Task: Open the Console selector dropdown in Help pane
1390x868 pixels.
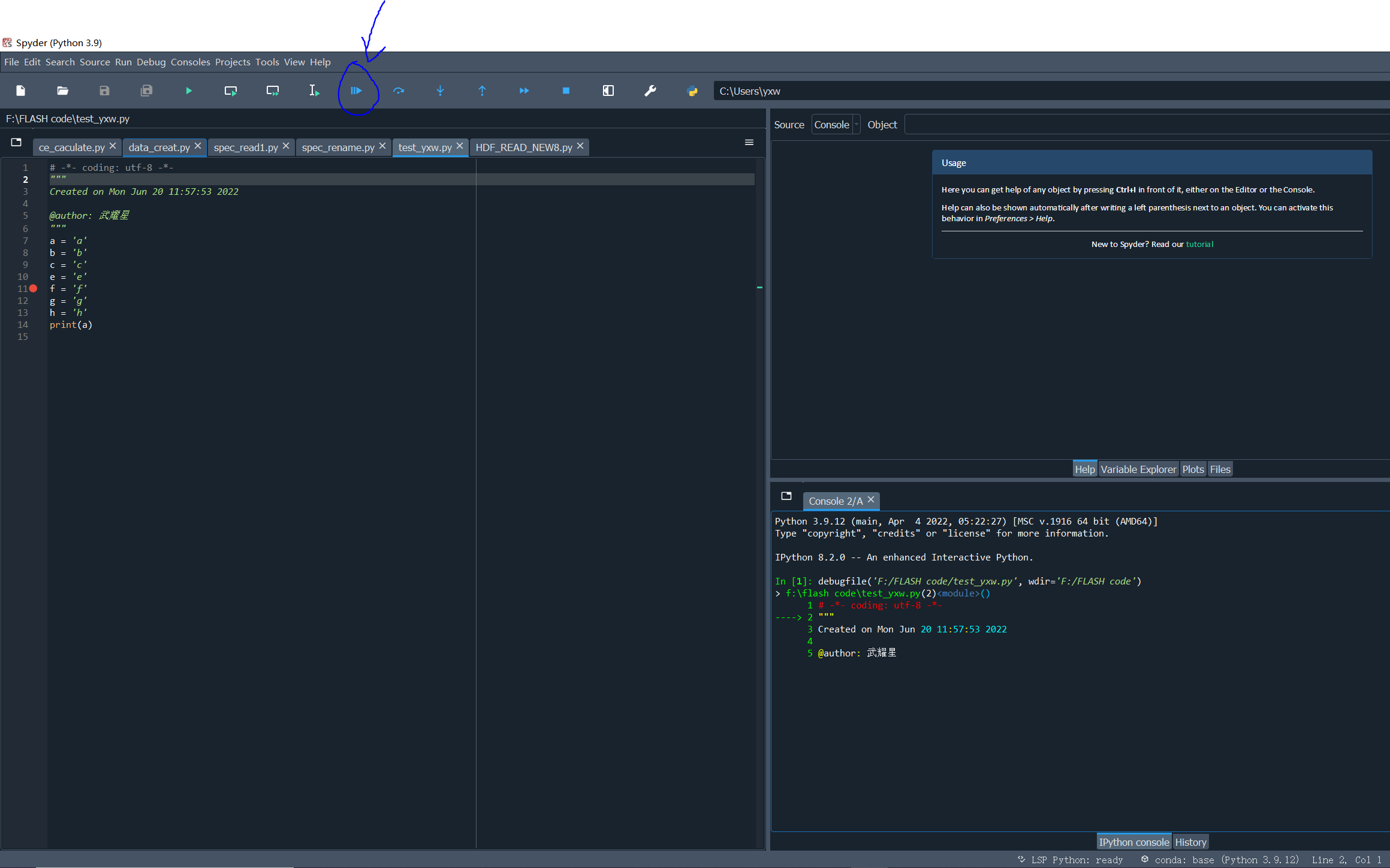Action: (x=856, y=124)
